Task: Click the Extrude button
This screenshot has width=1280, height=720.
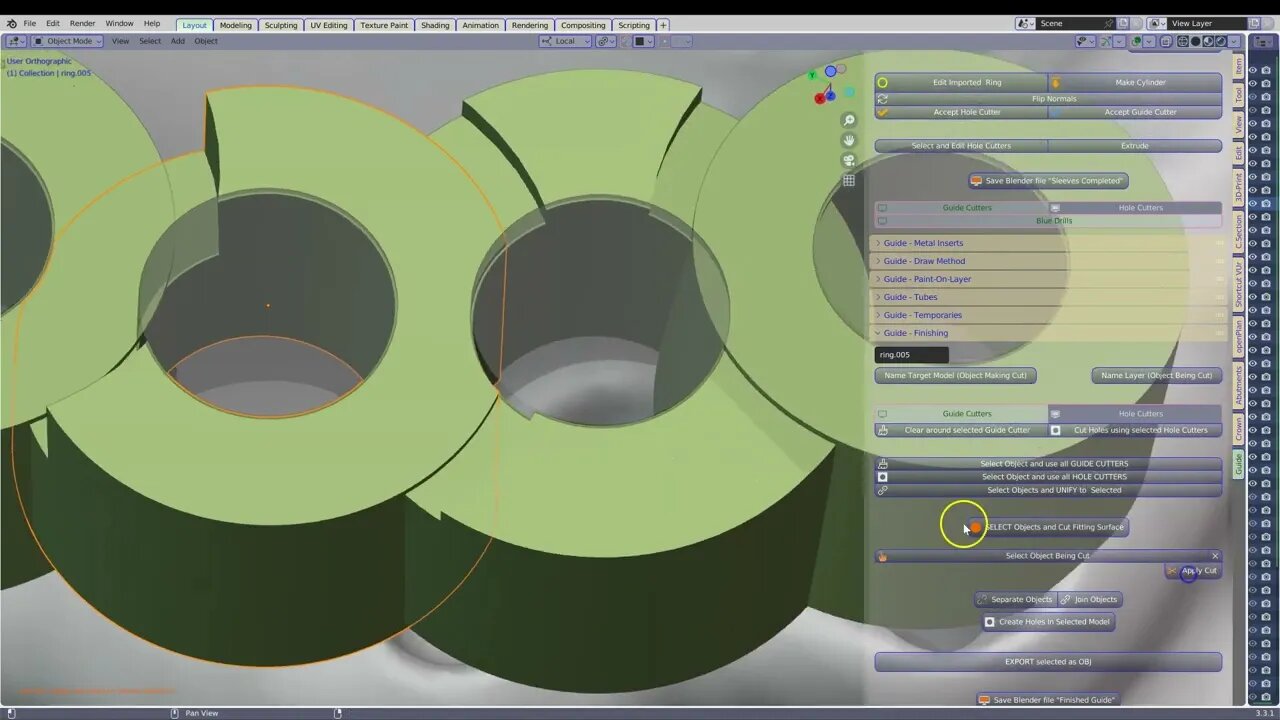Action: point(1135,146)
